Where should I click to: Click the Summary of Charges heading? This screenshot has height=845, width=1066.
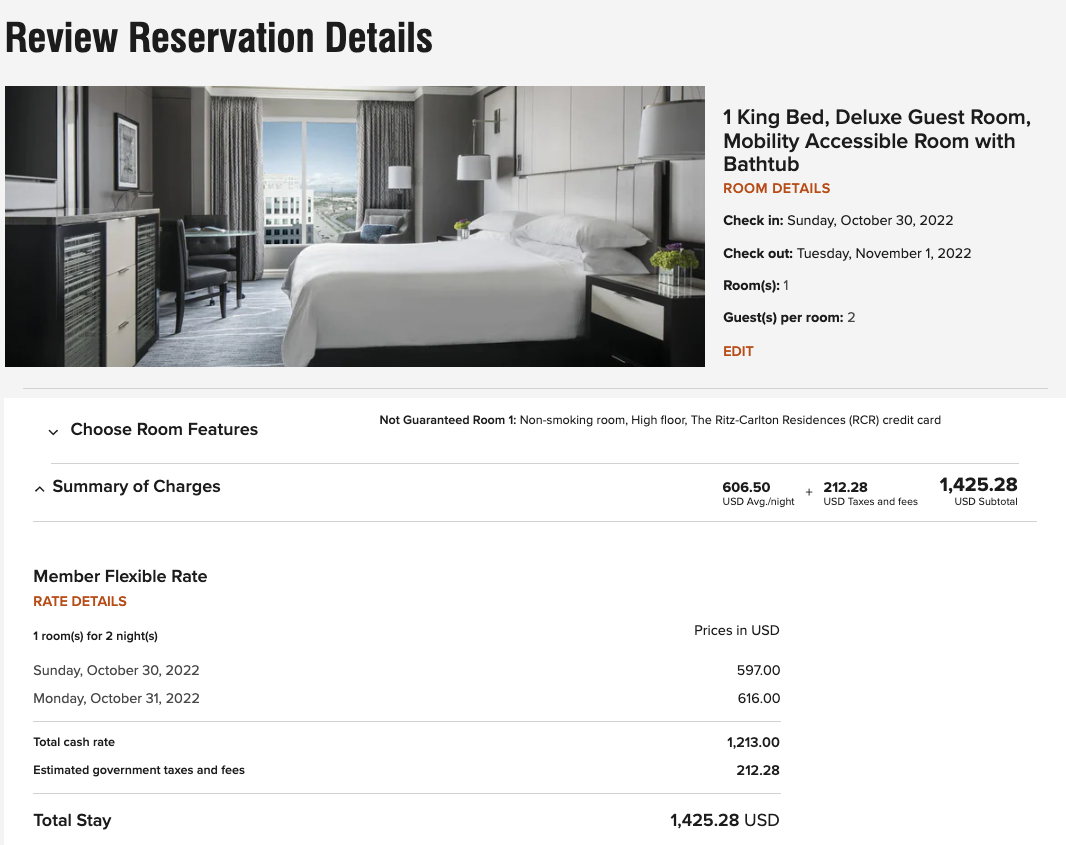(136, 486)
